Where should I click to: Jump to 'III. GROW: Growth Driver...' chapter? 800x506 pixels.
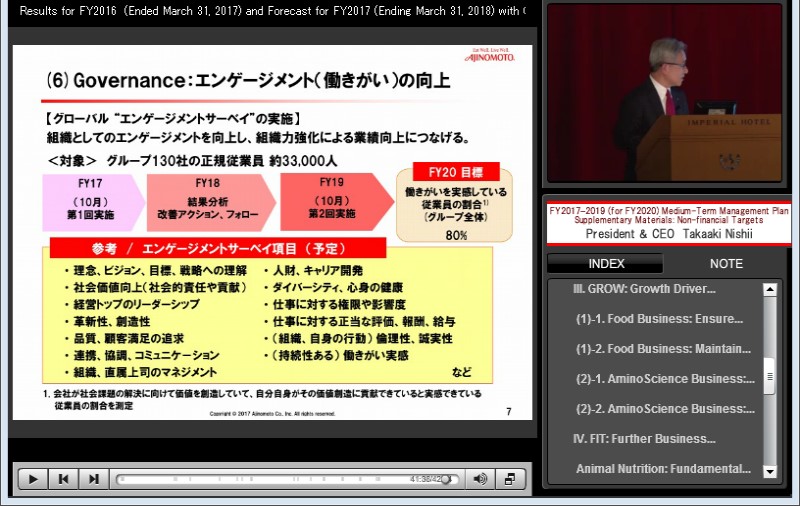coord(644,289)
